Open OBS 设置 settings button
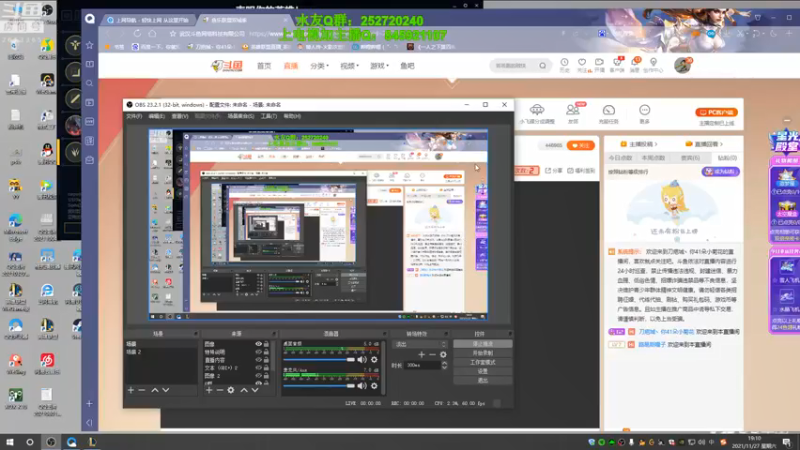 [483, 371]
